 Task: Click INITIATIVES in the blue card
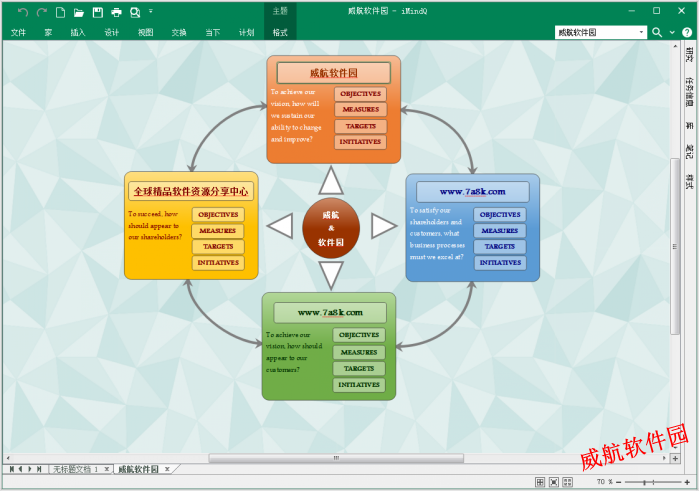pos(500,263)
